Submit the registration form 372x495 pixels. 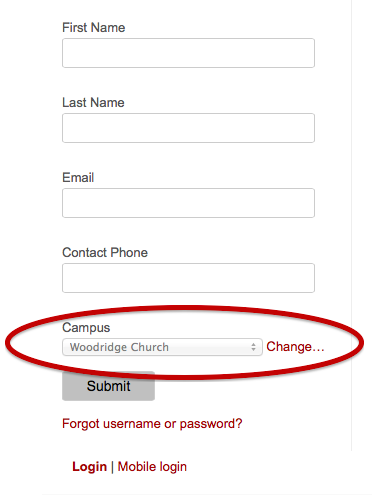pyautogui.click(x=108, y=386)
